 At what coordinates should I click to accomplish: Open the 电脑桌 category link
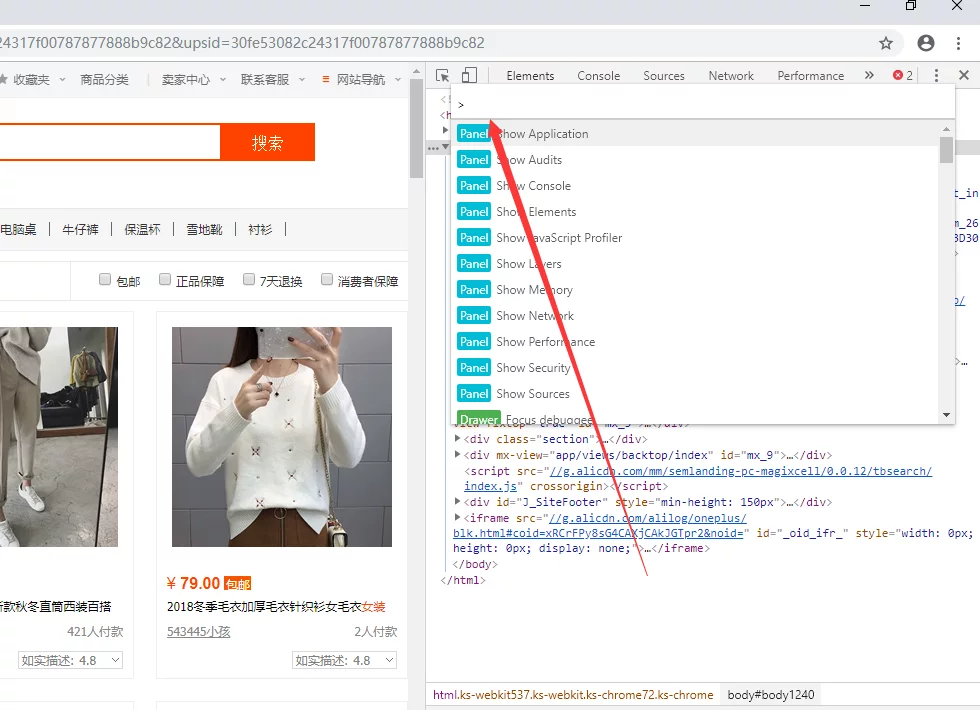point(18,229)
